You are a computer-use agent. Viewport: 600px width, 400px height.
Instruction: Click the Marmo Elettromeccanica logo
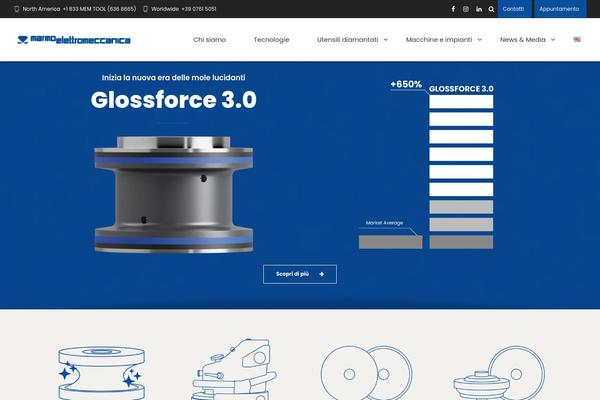click(74, 39)
